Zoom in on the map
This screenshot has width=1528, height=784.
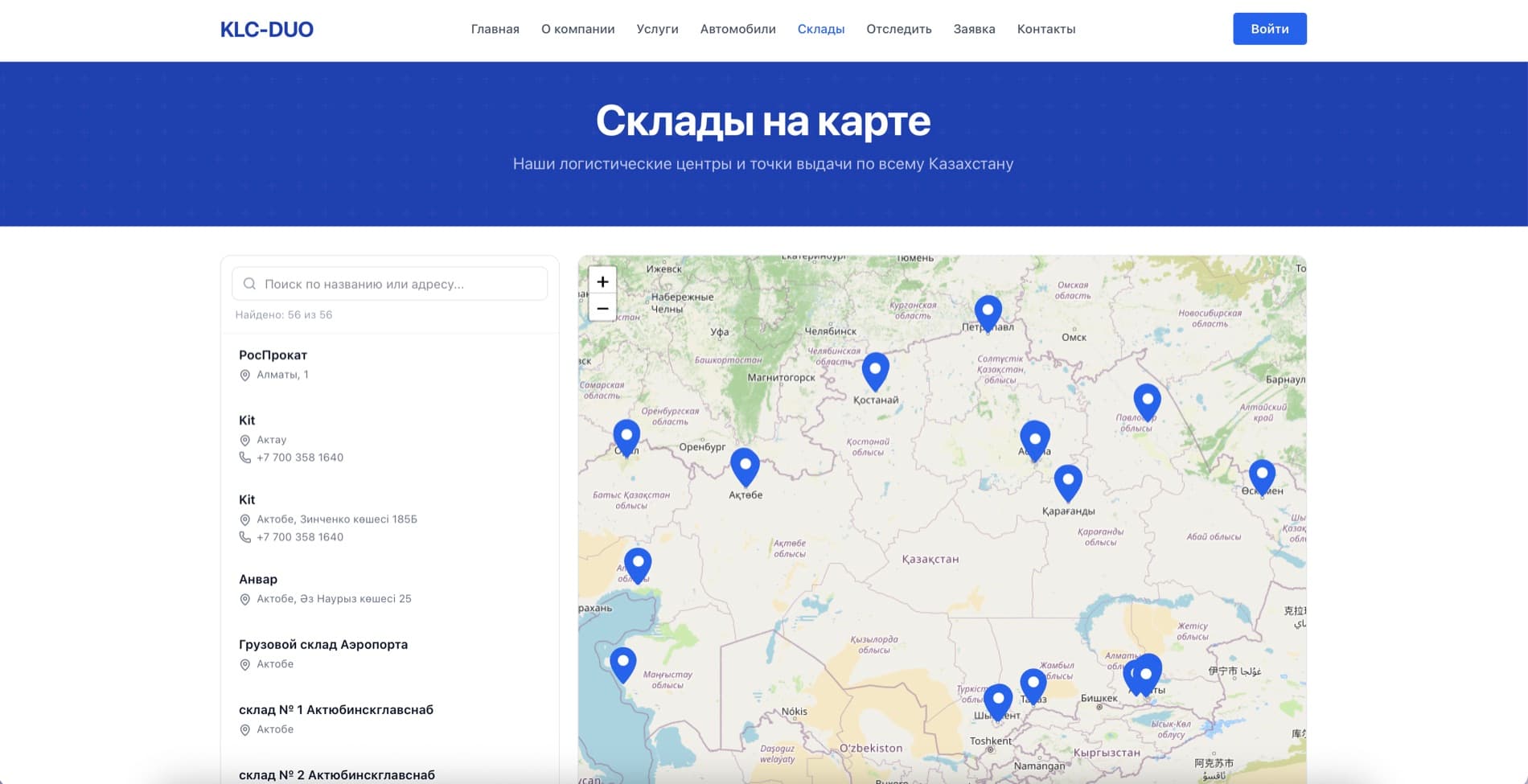pyautogui.click(x=602, y=281)
